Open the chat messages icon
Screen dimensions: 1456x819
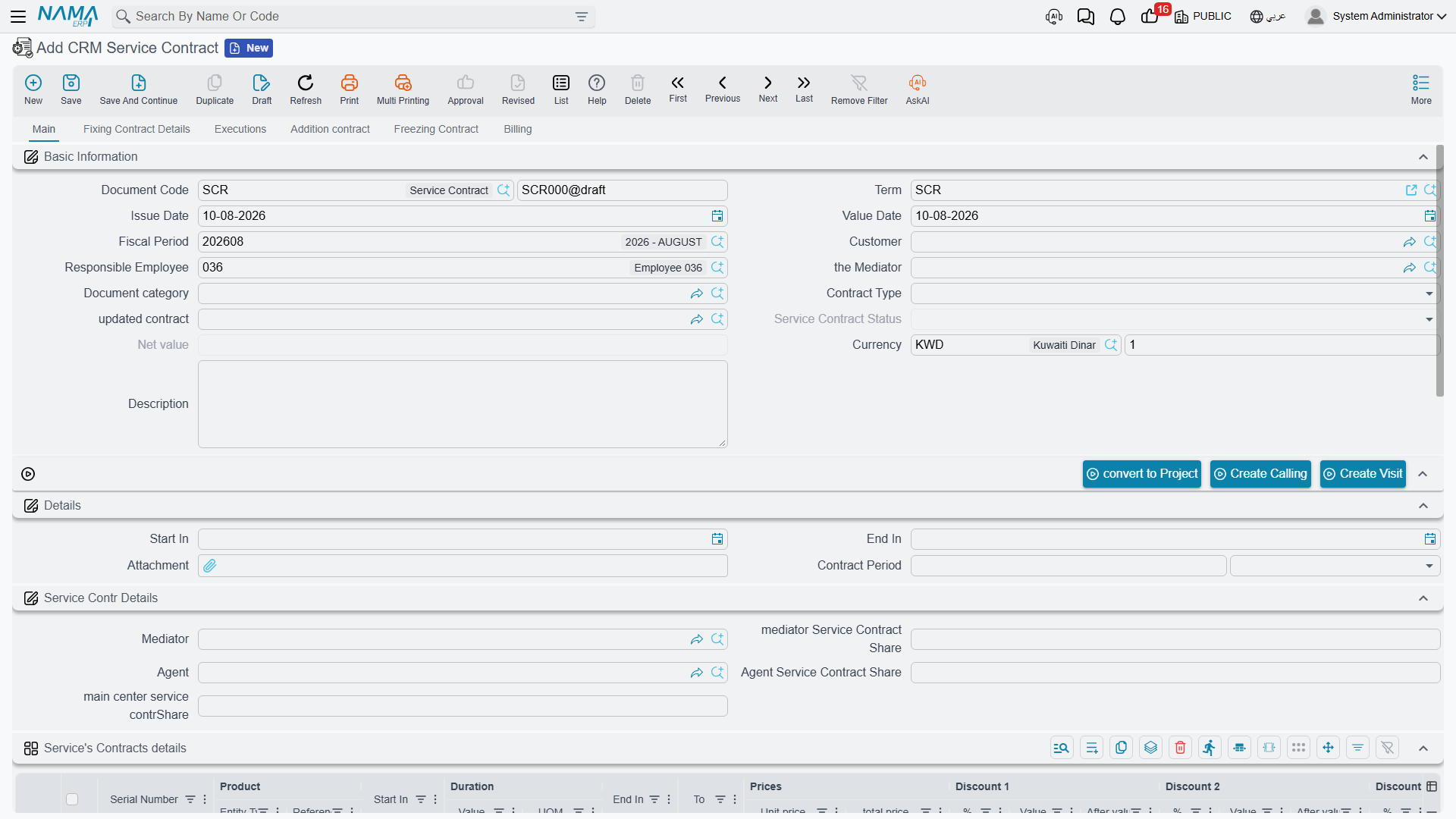[x=1086, y=16]
